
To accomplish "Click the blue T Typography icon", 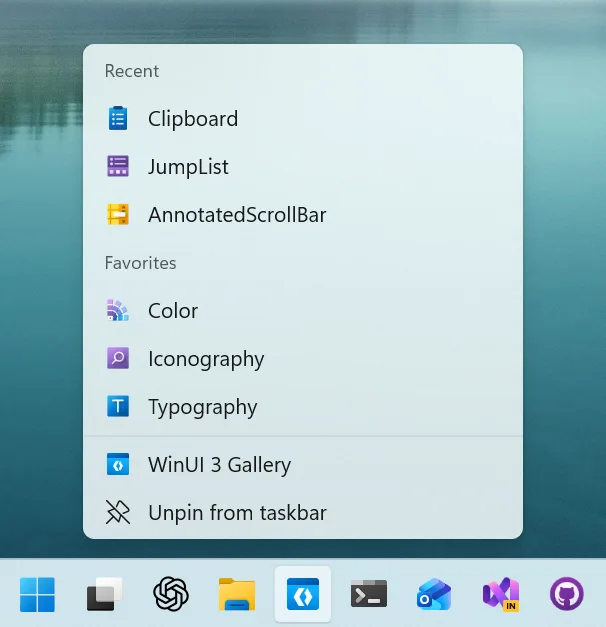I will 118,407.
